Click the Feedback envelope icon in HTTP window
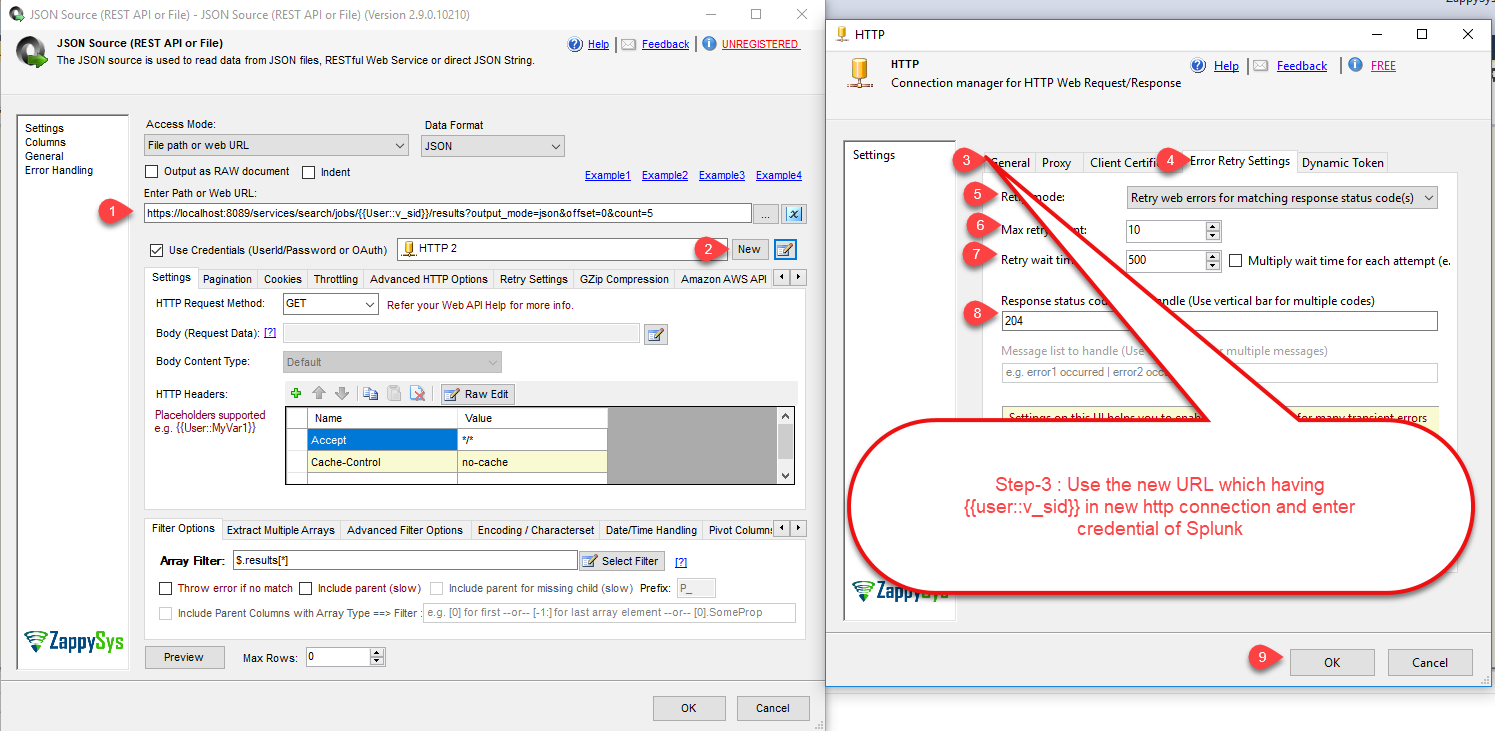Image resolution: width=1495 pixels, height=731 pixels. 1260,66
